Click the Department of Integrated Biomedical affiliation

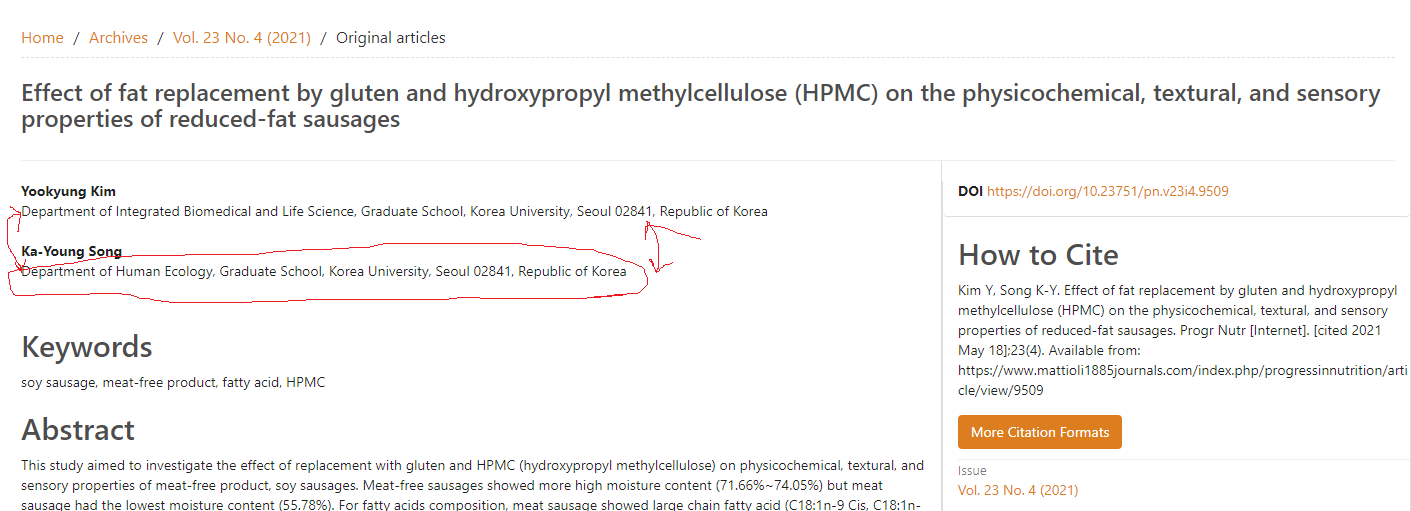pos(394,211)
